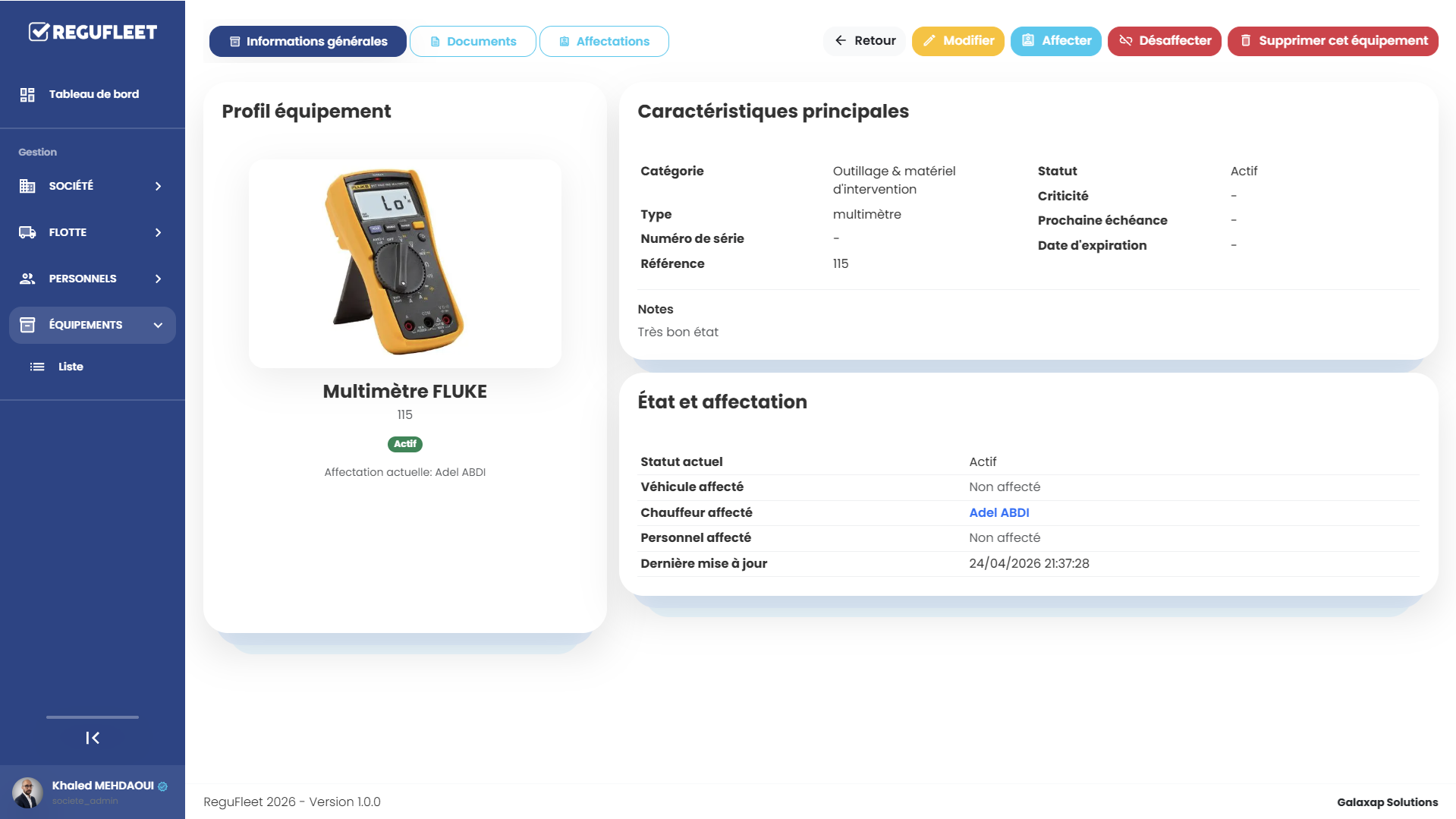Click the ReguFleet logo

(93, 32)
